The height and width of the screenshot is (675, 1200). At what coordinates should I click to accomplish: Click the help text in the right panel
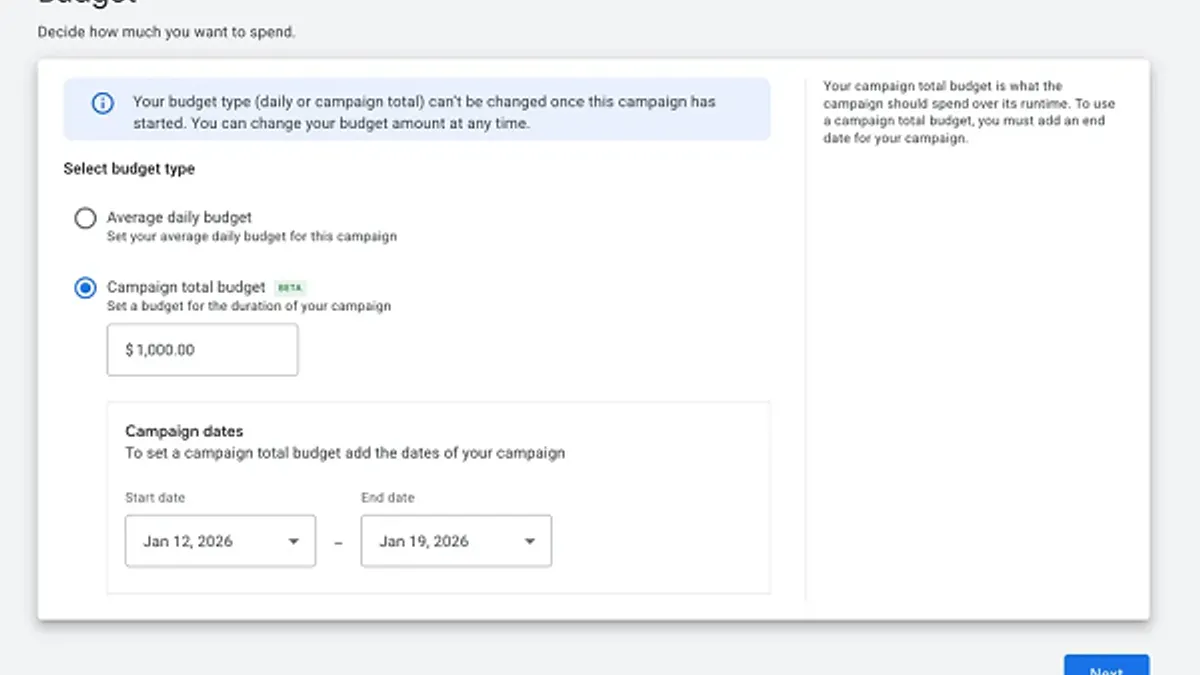(969, 112)
